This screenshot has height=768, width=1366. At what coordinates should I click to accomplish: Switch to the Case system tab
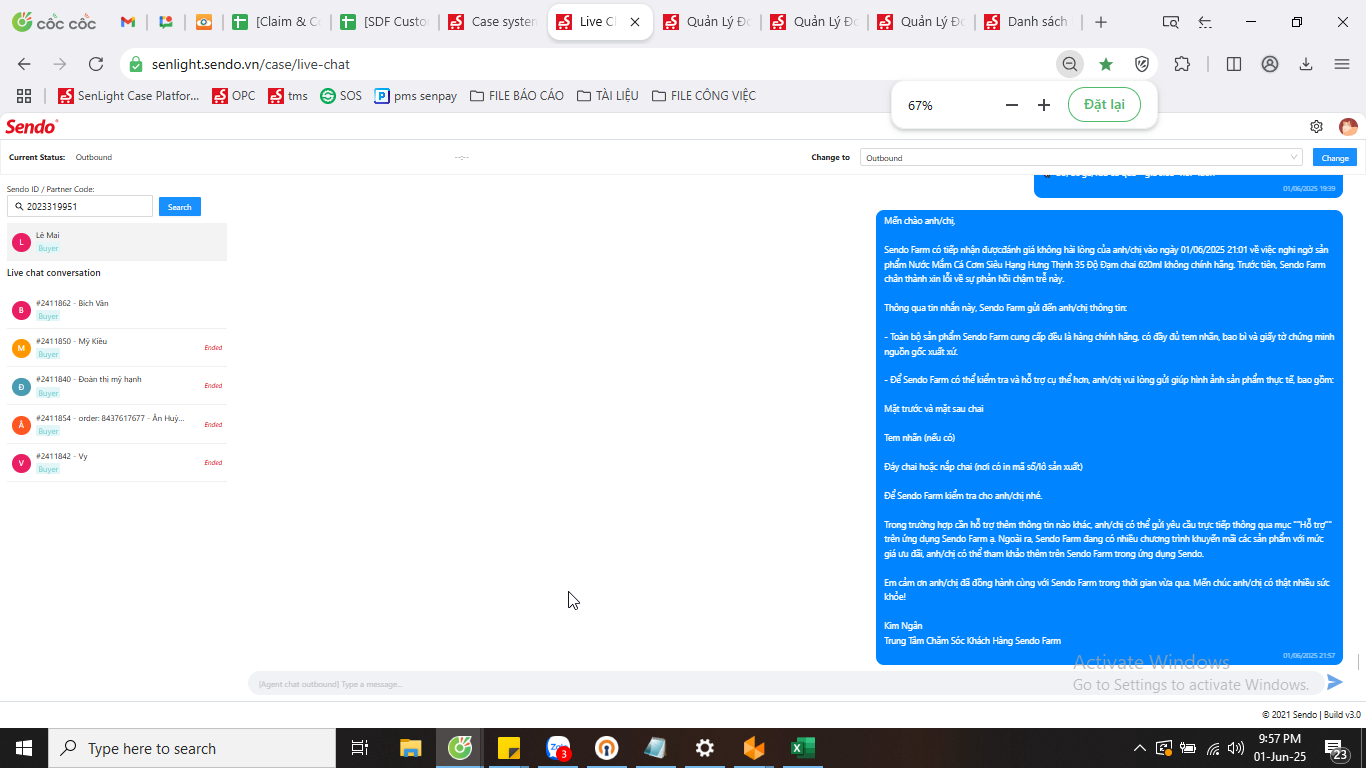tap(492, 22)
